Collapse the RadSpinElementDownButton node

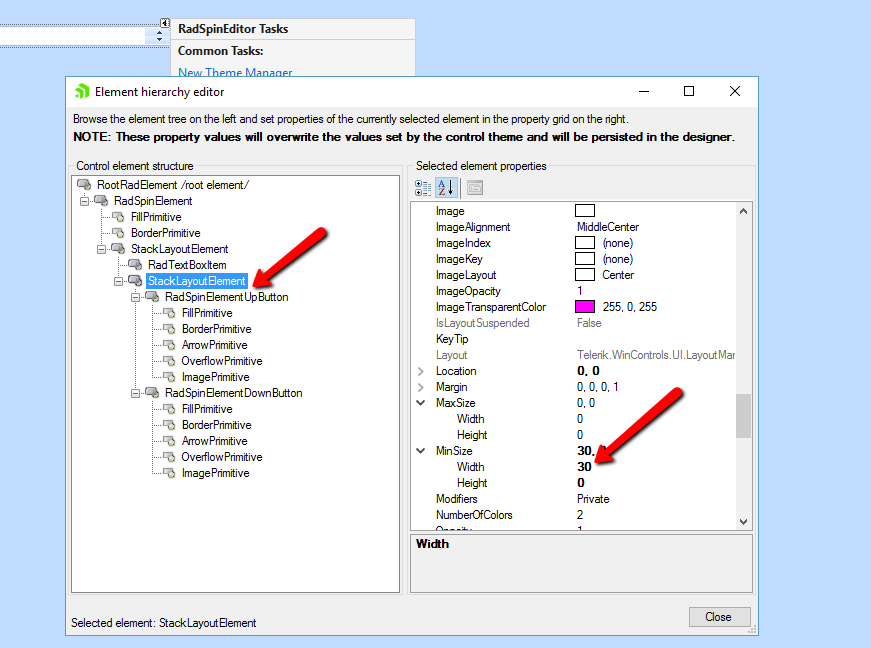136,394
